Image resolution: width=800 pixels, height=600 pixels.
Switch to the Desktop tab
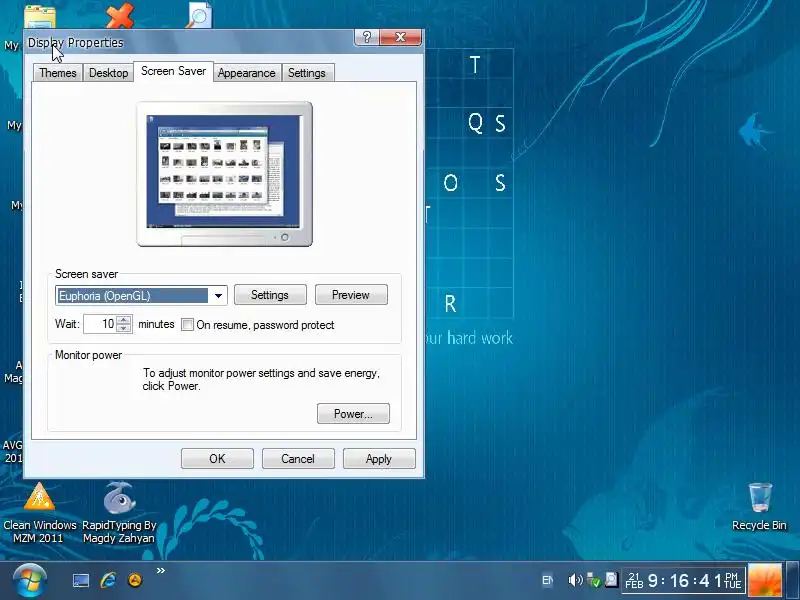109,73
